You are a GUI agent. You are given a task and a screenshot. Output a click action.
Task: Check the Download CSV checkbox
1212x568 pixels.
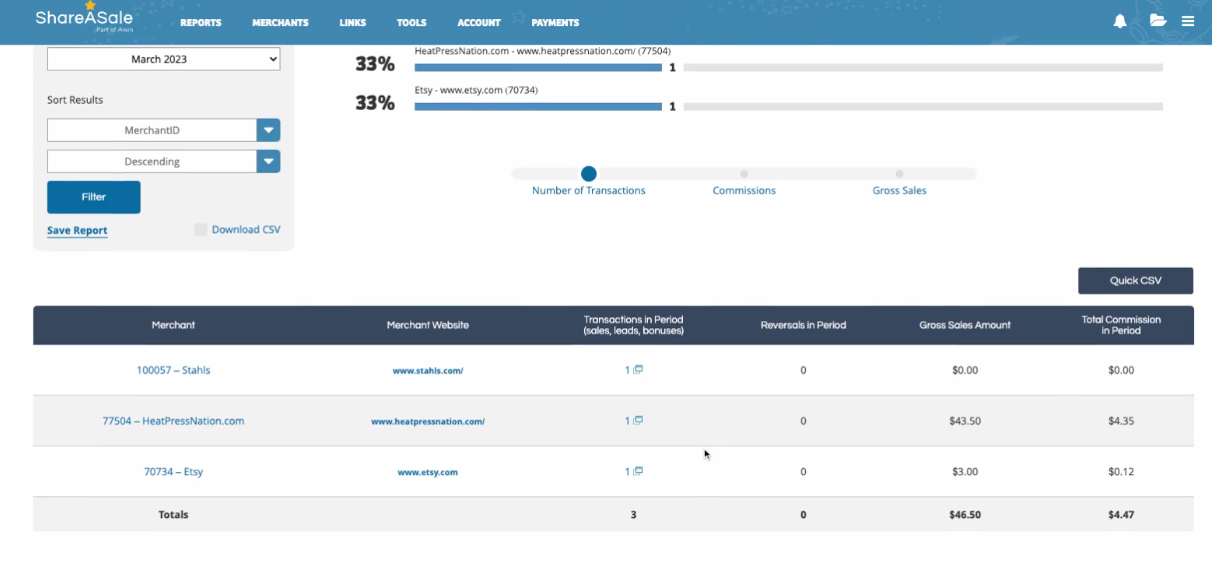tap(201, 230)
